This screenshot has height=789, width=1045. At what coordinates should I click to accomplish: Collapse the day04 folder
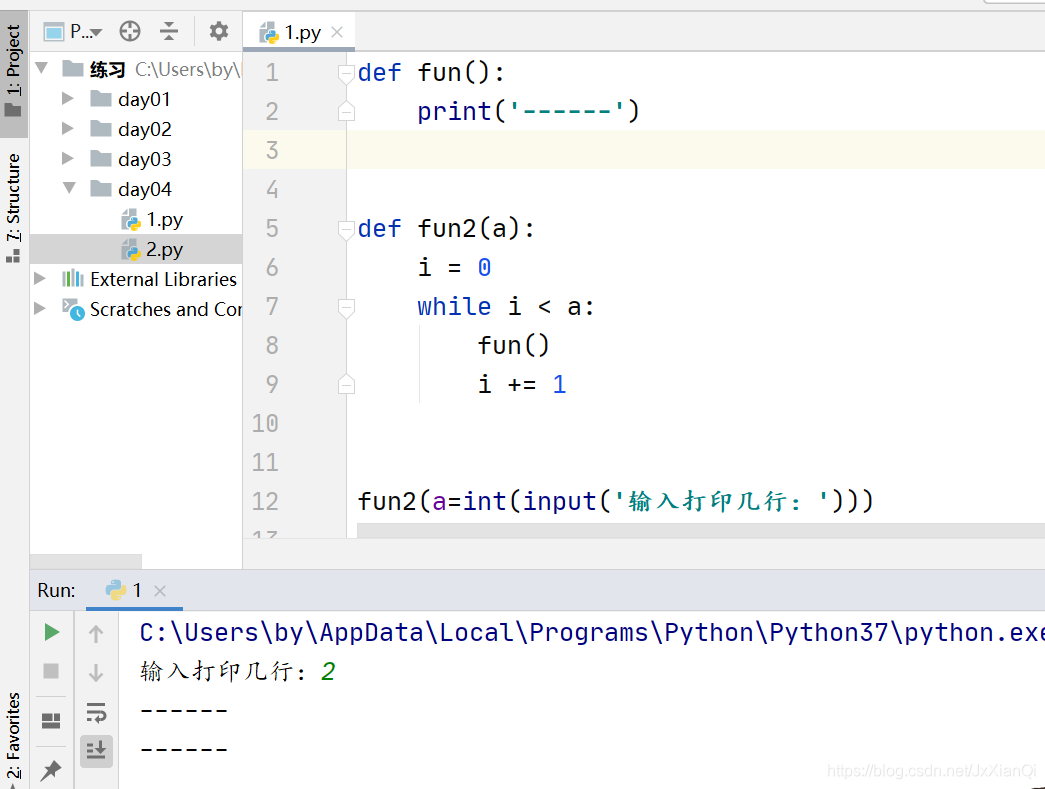(69, 188)
